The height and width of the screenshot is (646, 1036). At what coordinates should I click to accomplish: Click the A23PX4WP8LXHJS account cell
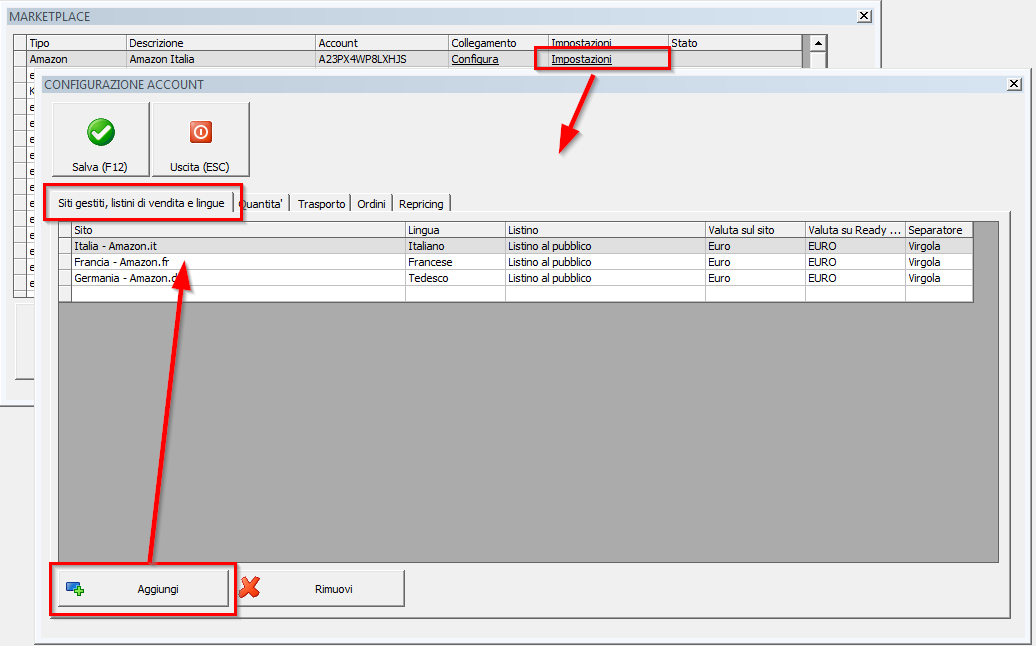382,59
